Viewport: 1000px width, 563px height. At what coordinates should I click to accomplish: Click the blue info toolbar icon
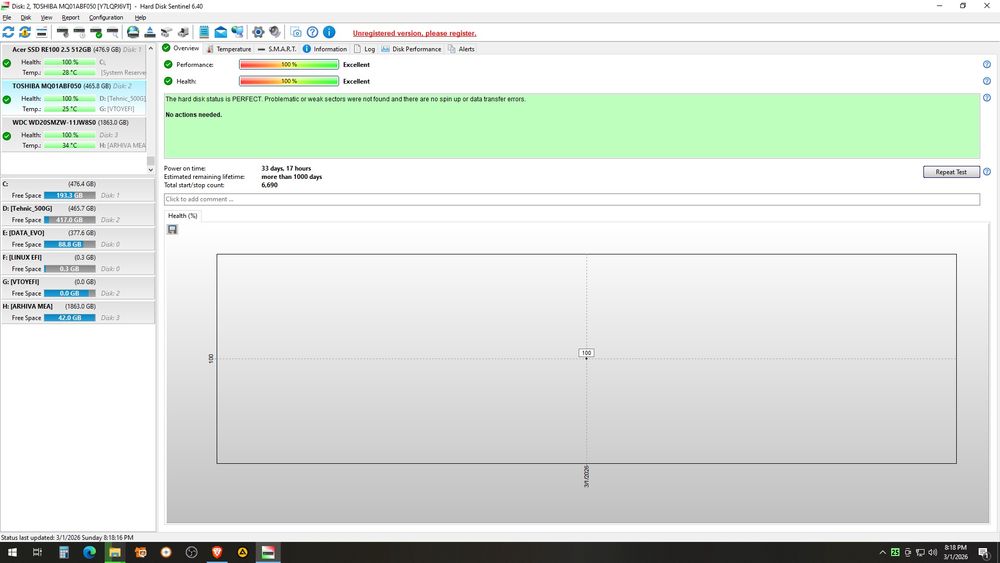click(329, 32)
